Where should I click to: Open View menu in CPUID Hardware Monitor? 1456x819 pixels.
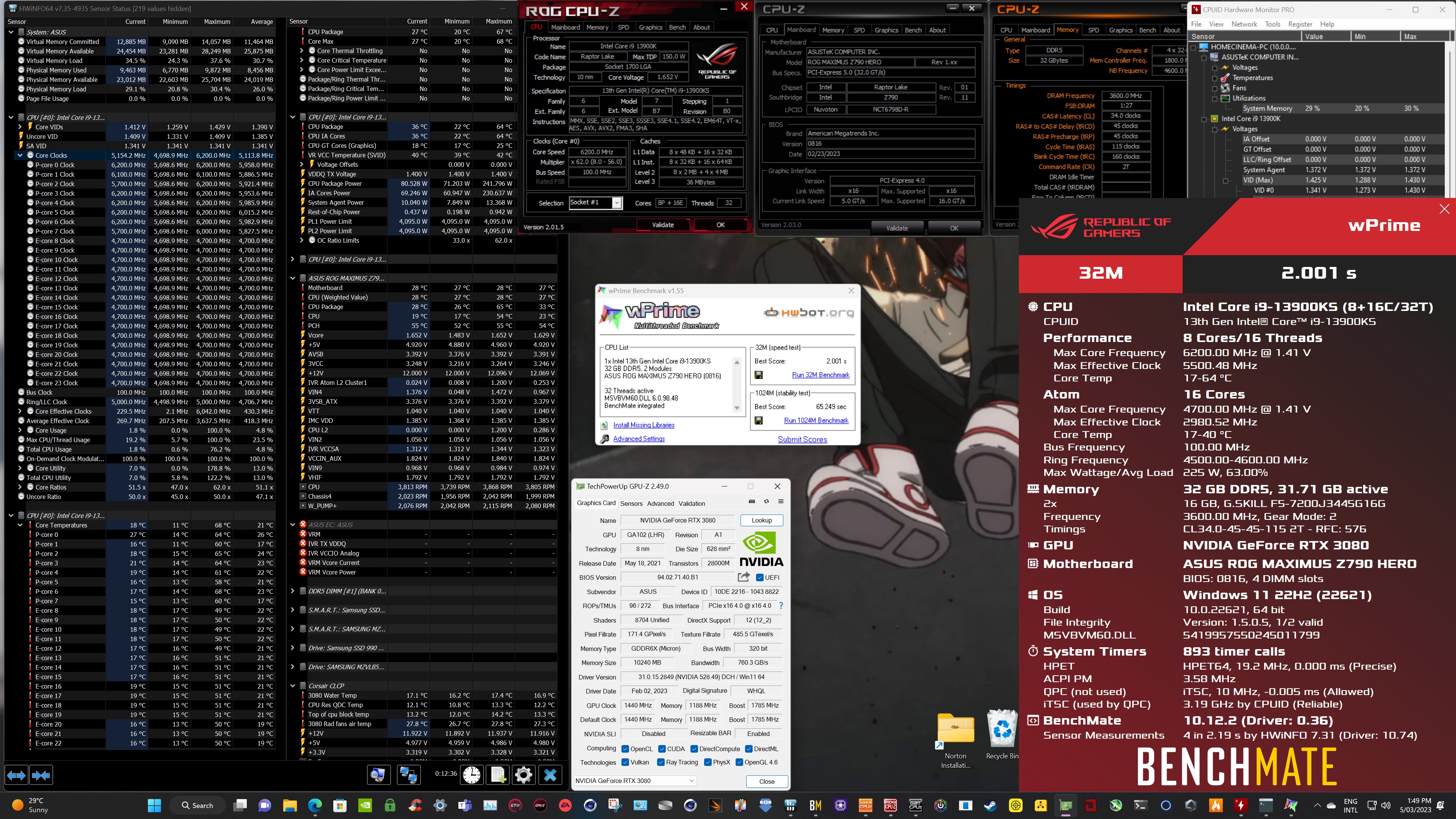coord(1216,24)
